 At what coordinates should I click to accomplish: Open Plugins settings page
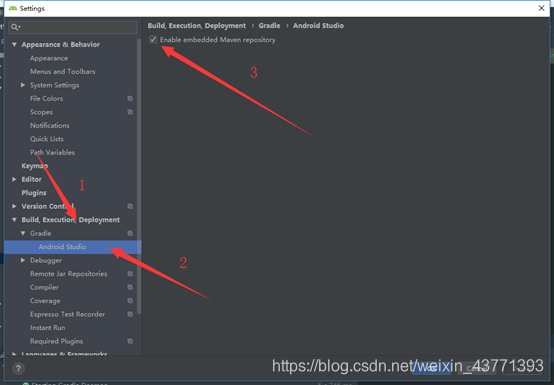pos(34,193)
